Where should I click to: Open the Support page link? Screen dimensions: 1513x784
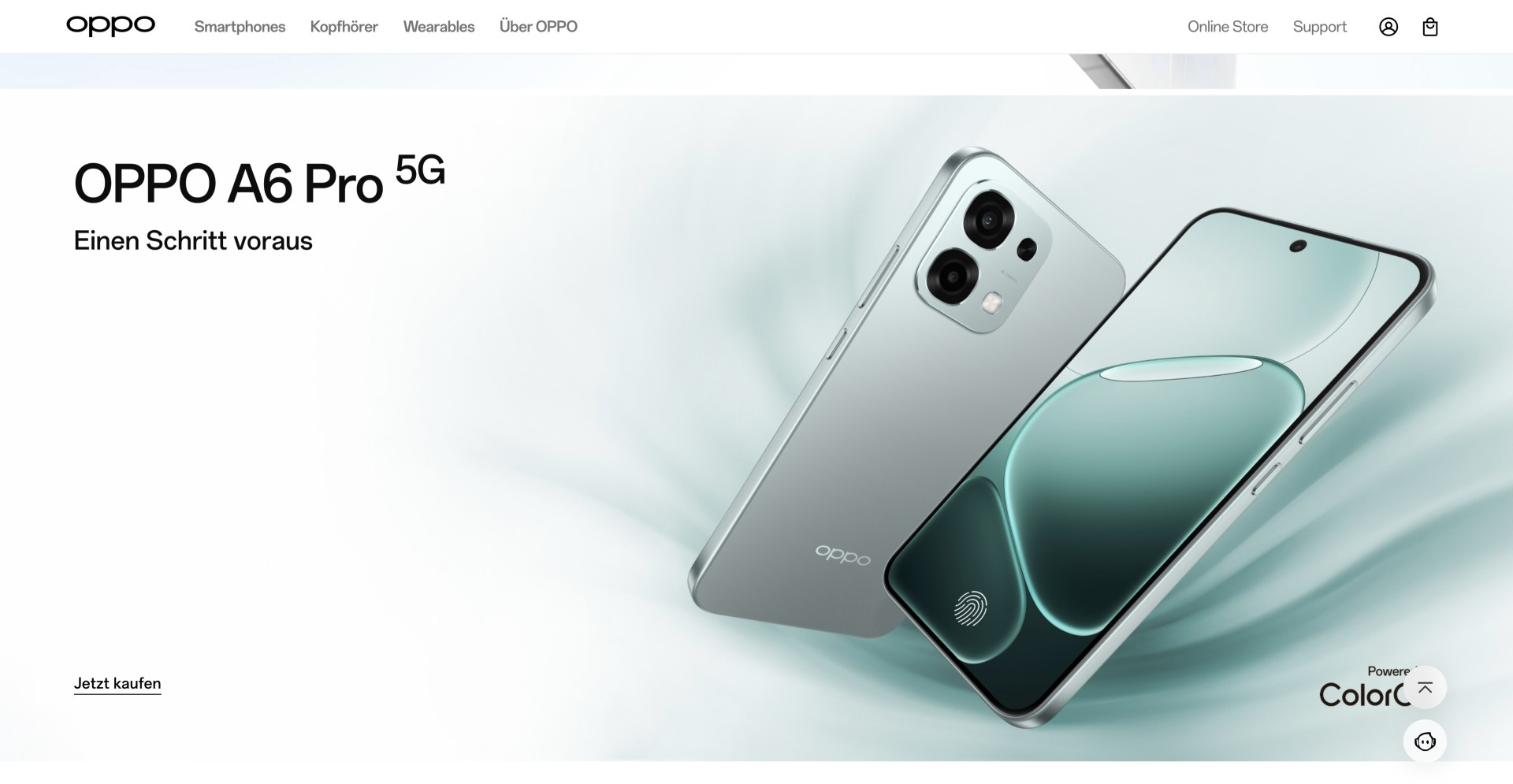[1320, 27]
